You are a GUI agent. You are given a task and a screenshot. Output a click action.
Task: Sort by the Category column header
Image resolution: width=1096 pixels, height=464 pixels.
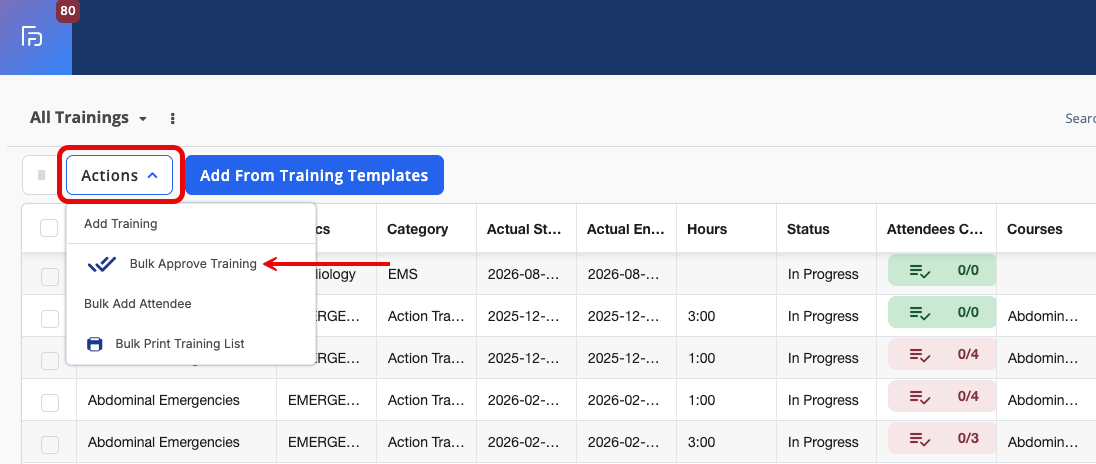click(417, 229)
